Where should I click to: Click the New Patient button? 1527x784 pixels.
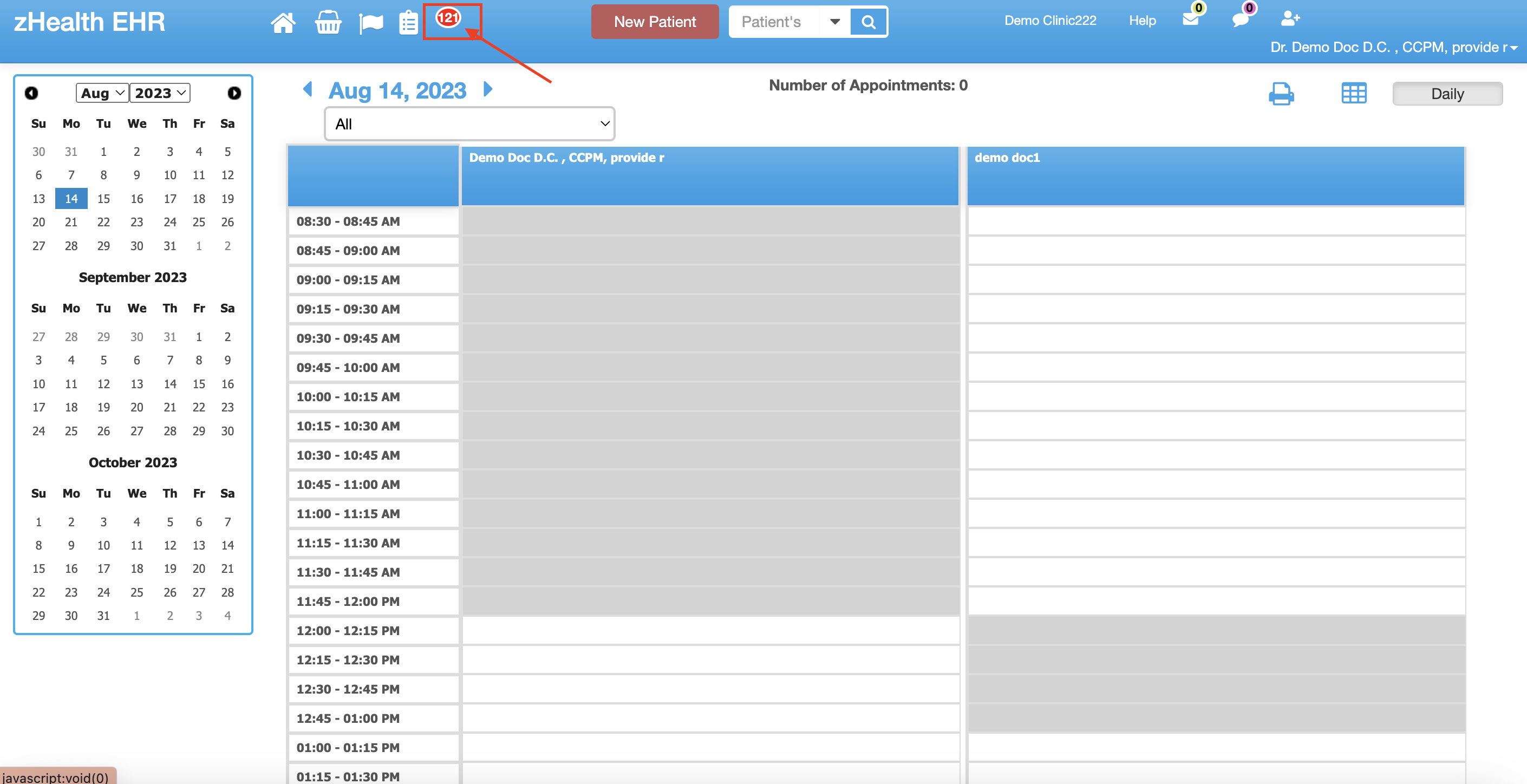(655, 22)
